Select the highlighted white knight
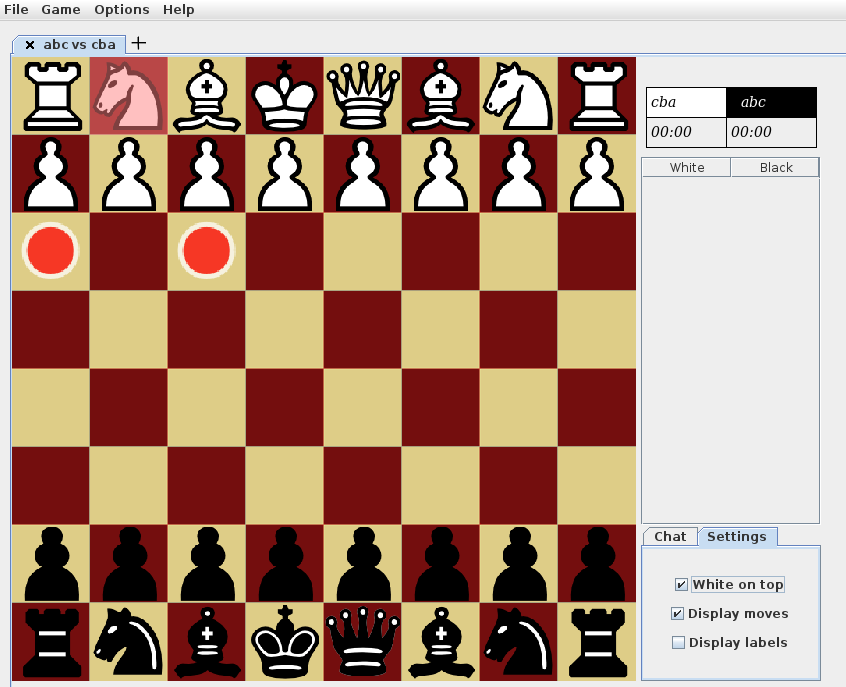Image resolution: width=846 pixels, height=687 pixels. [x=128, y=95]
